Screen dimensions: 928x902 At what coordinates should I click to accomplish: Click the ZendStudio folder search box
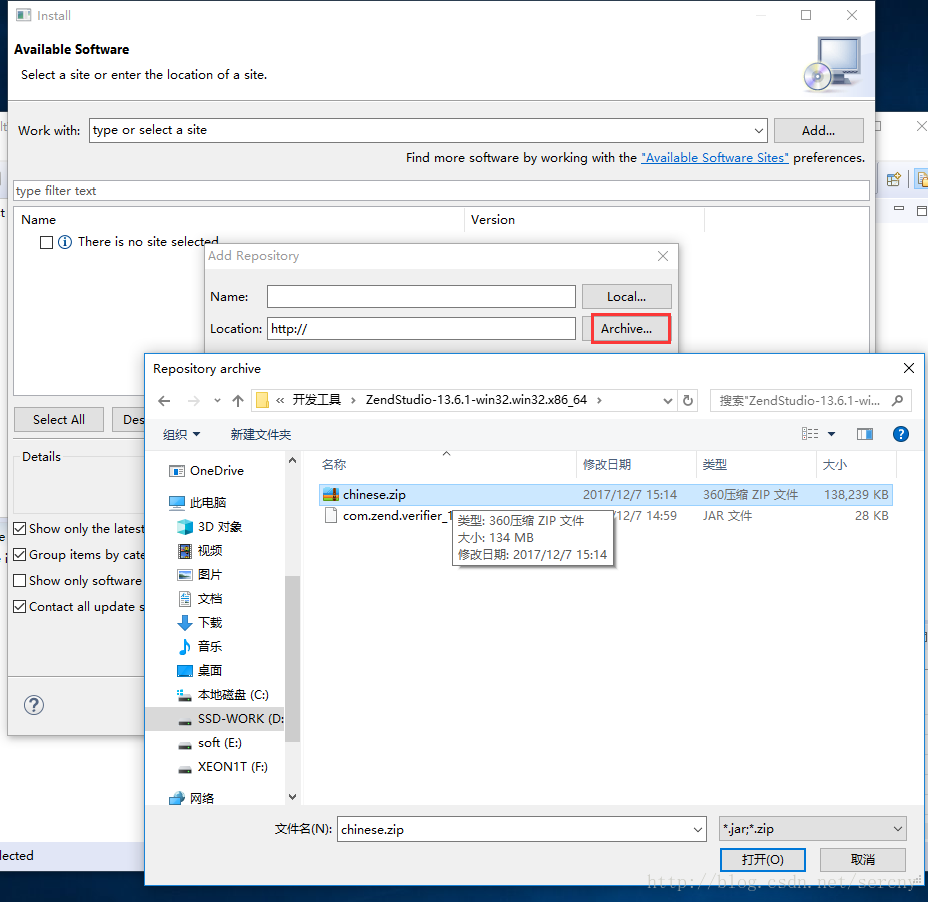coord(811,401)
